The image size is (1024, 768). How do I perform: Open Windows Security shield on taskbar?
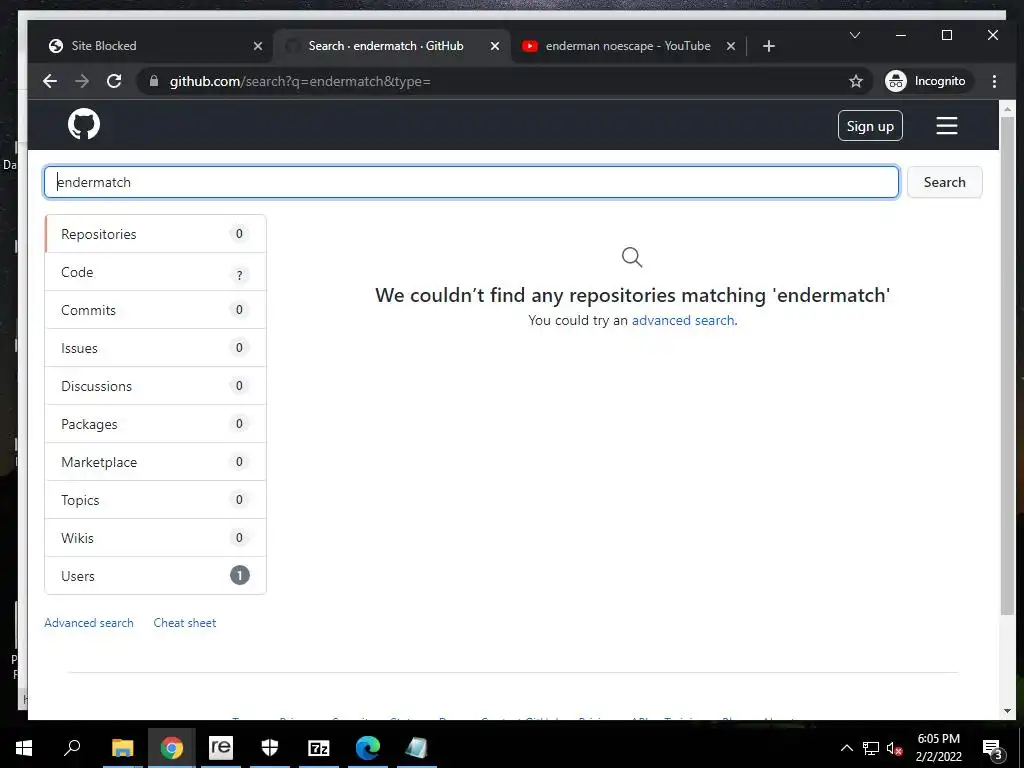click(x=270, y=748)
